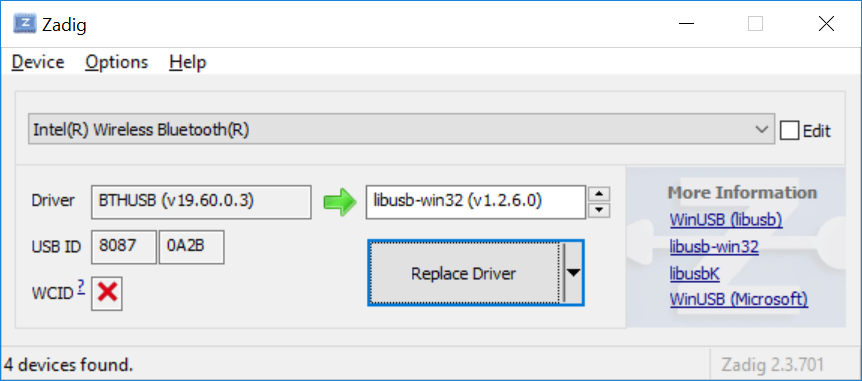Click the target driver field libusb-win32 (v1.2.6.0)

click(x=476, y=202)
